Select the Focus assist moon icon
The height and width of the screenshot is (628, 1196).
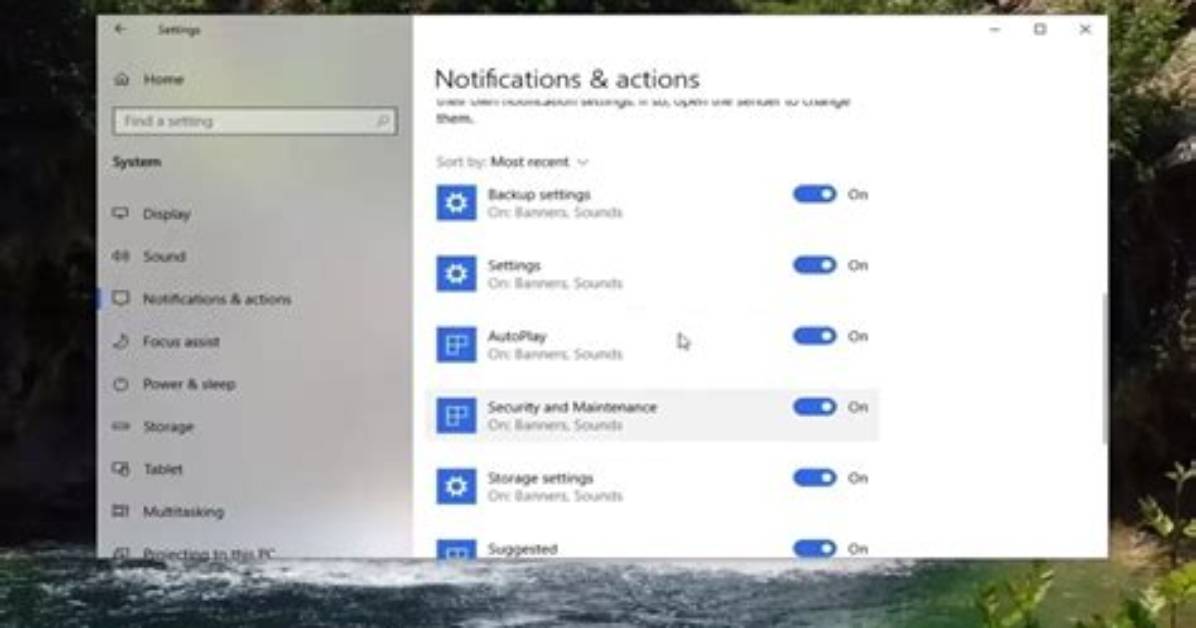[x=121, y=341]
